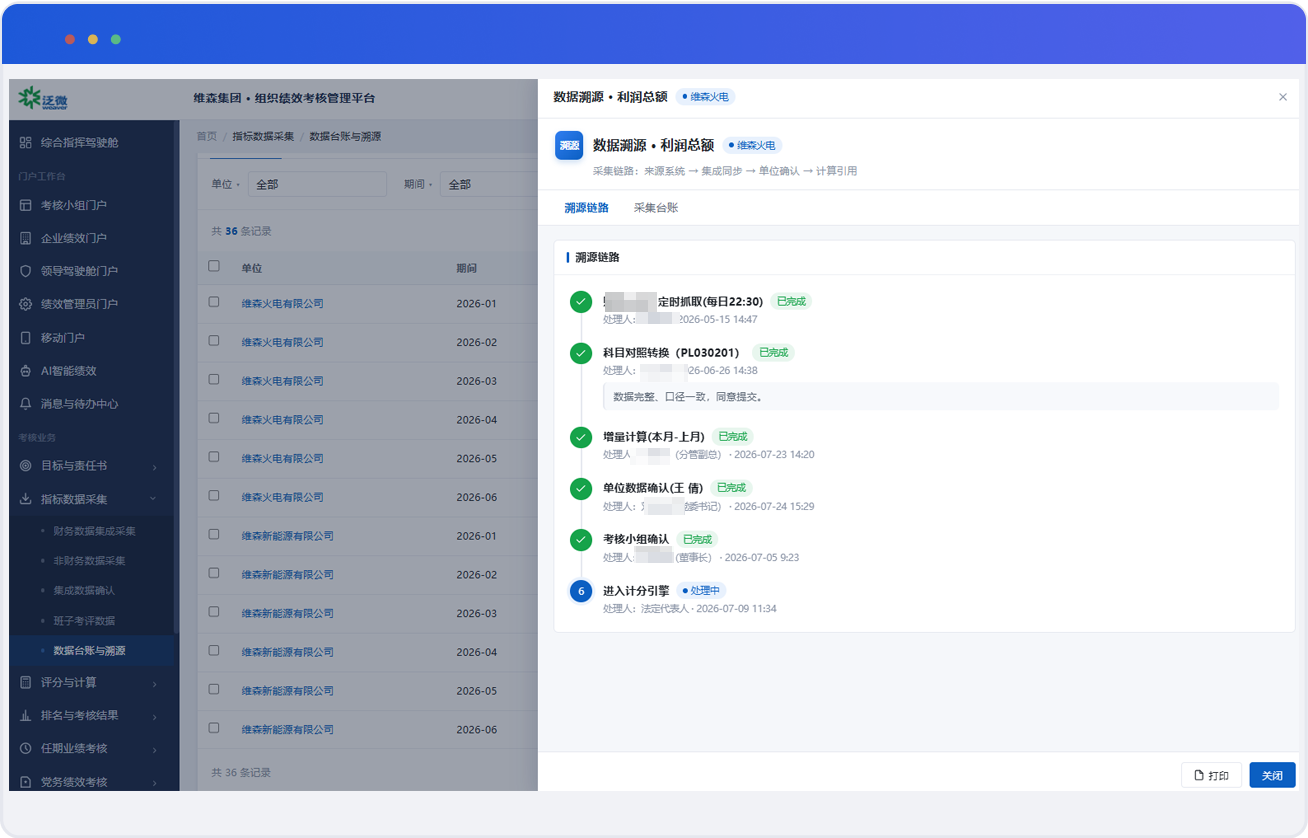This screenshot has height=838, width=1308.
Task: Open the AI智能绩效 robot icon
Action: tap(26, 371)
